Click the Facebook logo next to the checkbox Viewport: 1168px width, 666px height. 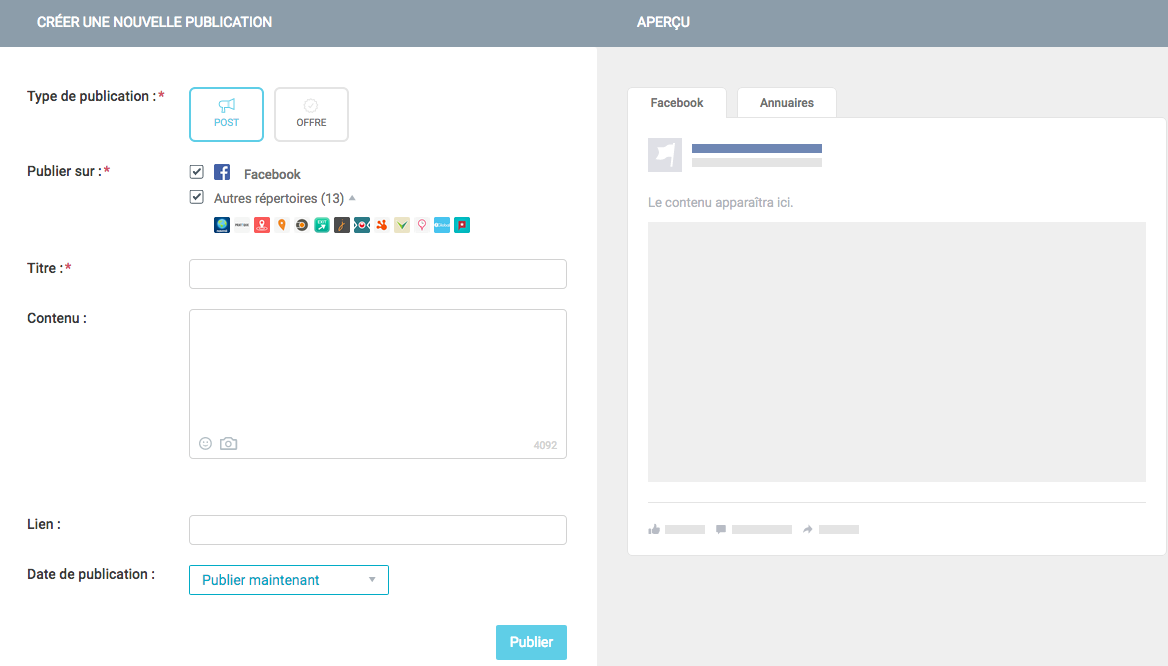pos(222,172)
